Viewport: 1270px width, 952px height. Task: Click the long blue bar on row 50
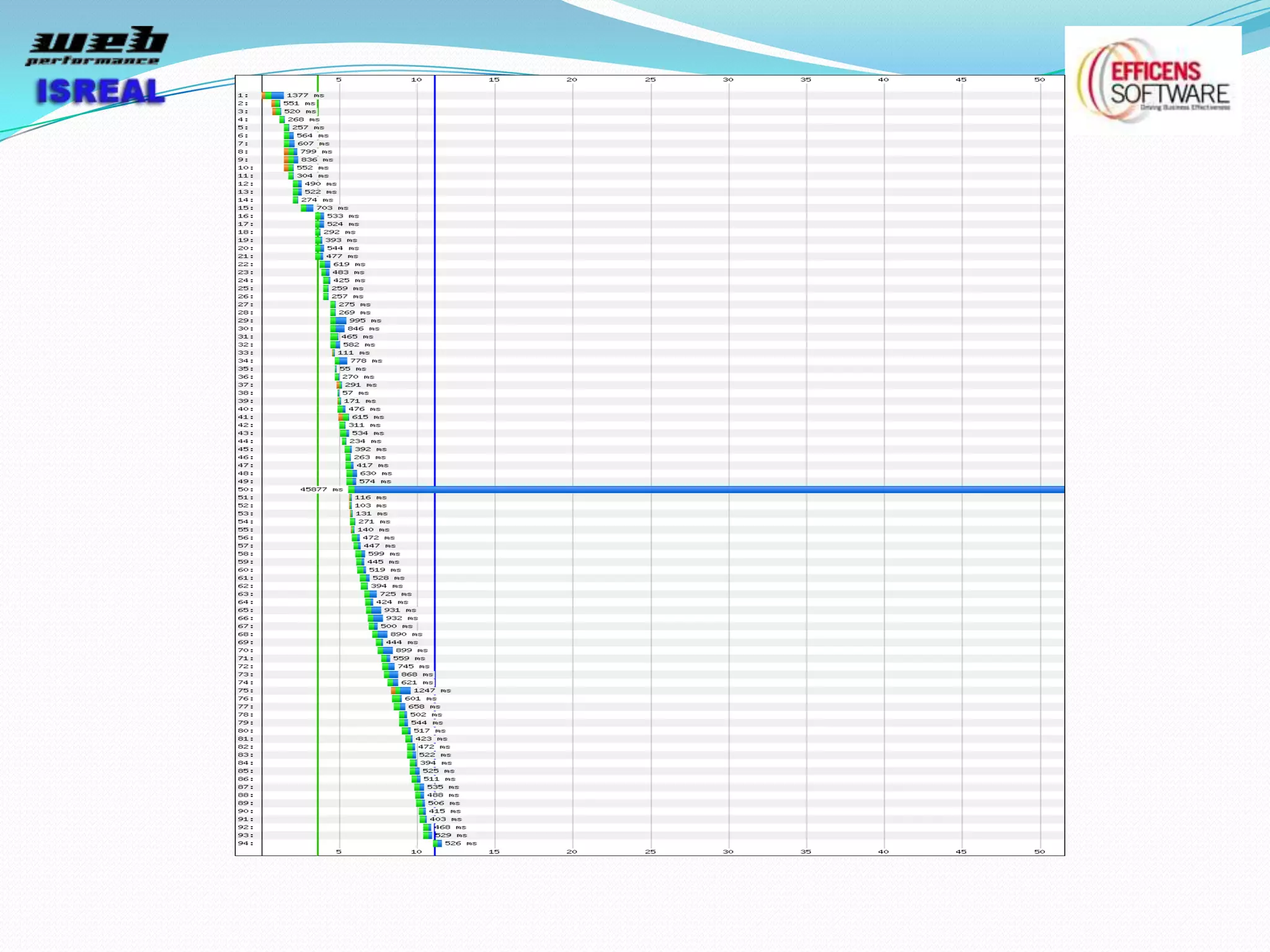click(707, 490)
